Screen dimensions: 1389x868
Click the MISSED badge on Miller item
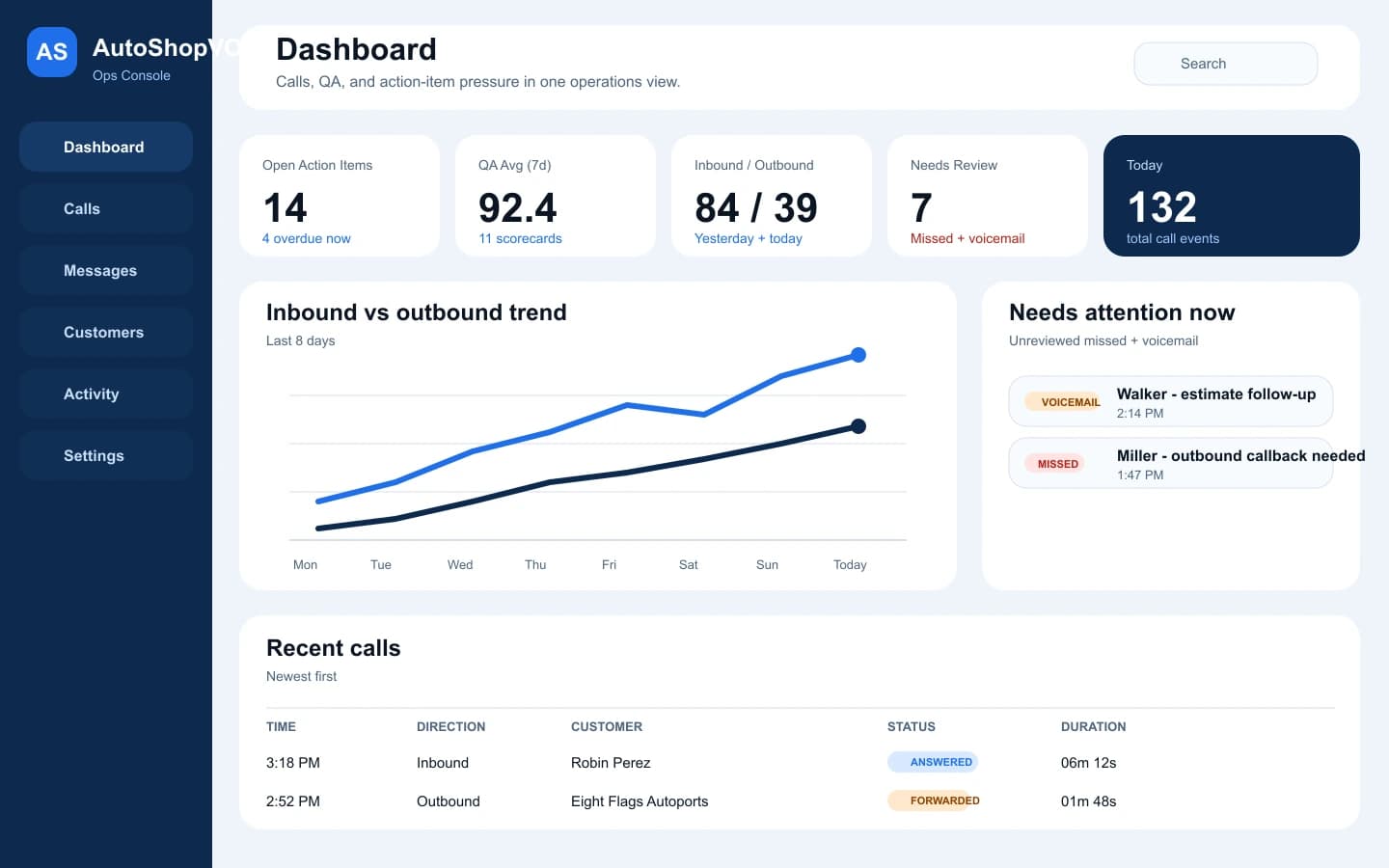[1057, 463]
